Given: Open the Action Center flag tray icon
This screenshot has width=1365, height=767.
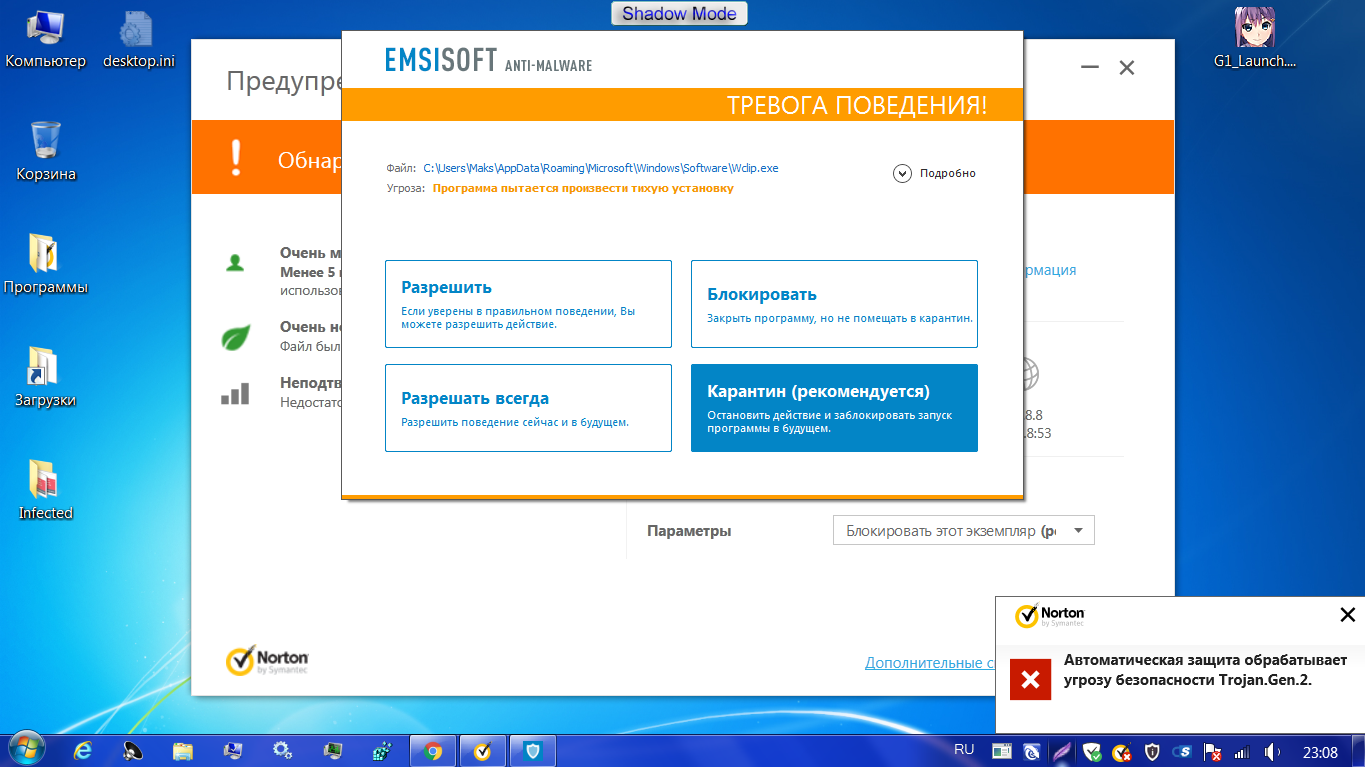Looking at the screenshot, I should [1212, 751].
